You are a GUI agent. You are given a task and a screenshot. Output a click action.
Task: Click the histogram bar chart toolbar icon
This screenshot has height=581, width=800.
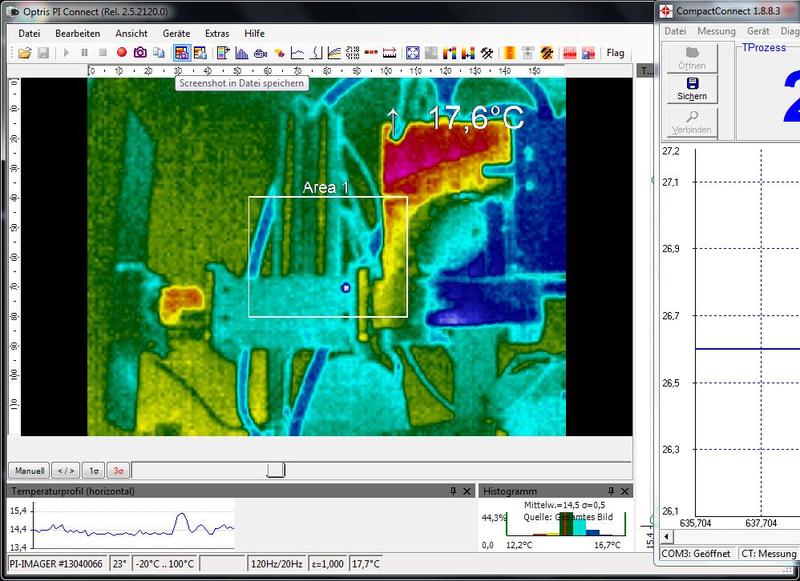(x=240, y=53)
